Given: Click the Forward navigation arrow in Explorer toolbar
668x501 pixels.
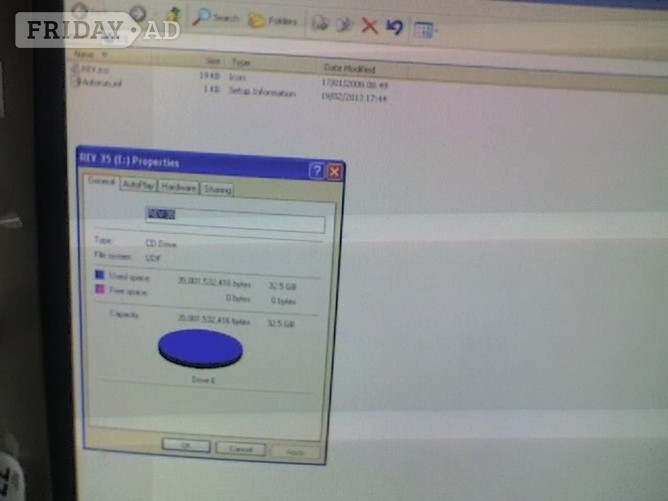Looking at the screenshot, I should [137, 14].
